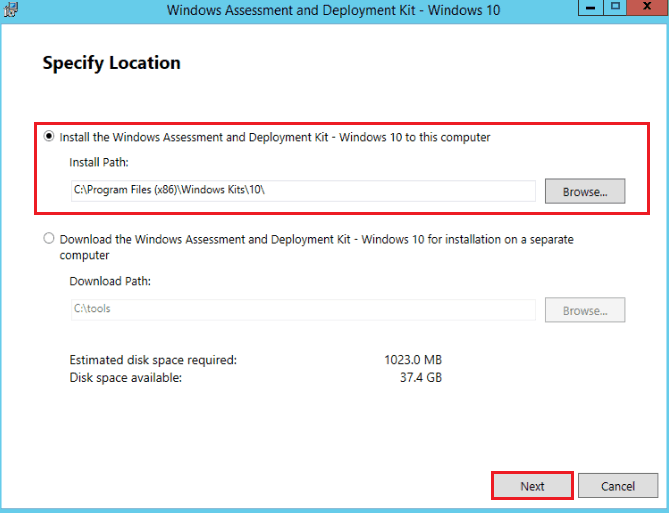The image size is (669, 513).
Task: Close the ADK setup window
Action: (647, 7)
